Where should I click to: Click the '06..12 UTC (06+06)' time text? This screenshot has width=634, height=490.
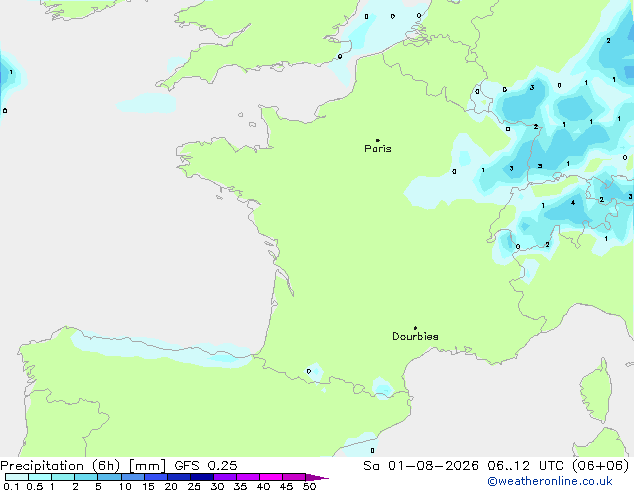click(x=558, y=466)
